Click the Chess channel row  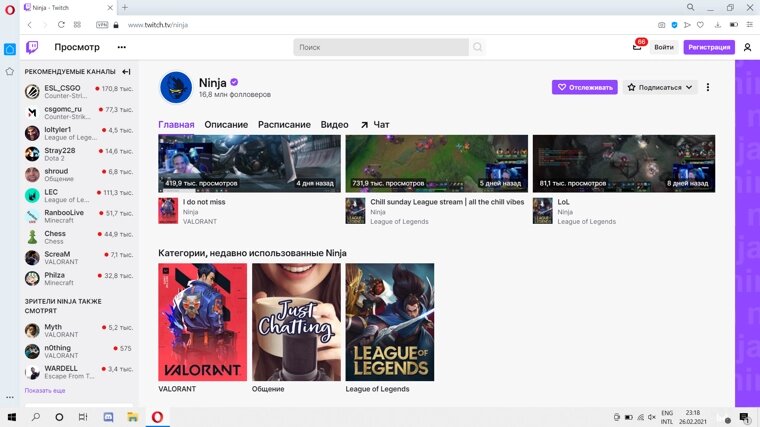pyautogui.click(x=79, y=237)
